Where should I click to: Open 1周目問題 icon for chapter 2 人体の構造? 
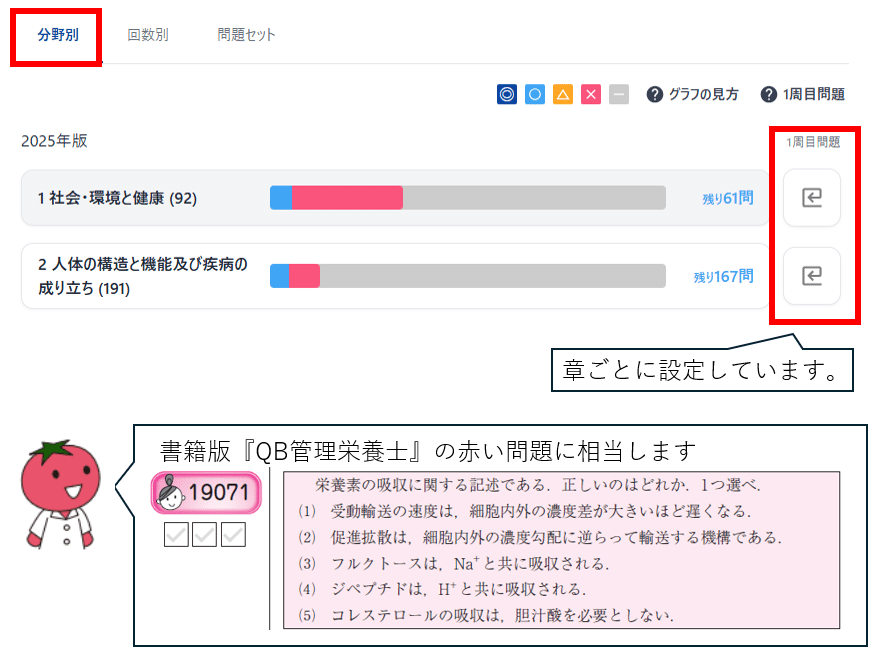coord(812,275)
